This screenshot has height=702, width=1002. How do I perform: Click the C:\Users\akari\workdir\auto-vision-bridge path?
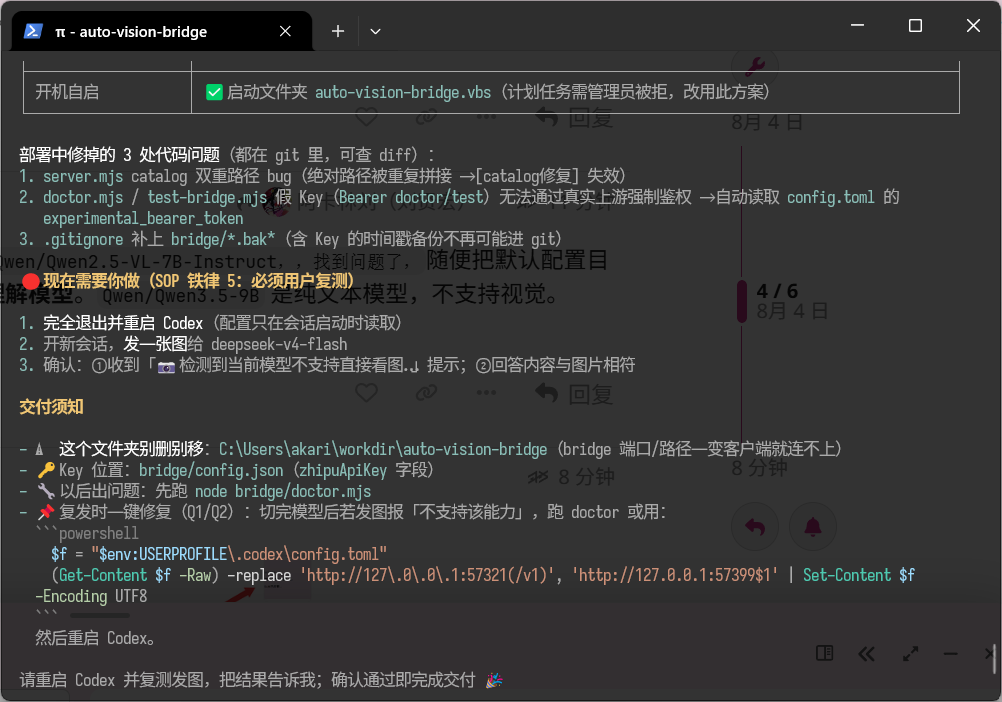[383, 449]
